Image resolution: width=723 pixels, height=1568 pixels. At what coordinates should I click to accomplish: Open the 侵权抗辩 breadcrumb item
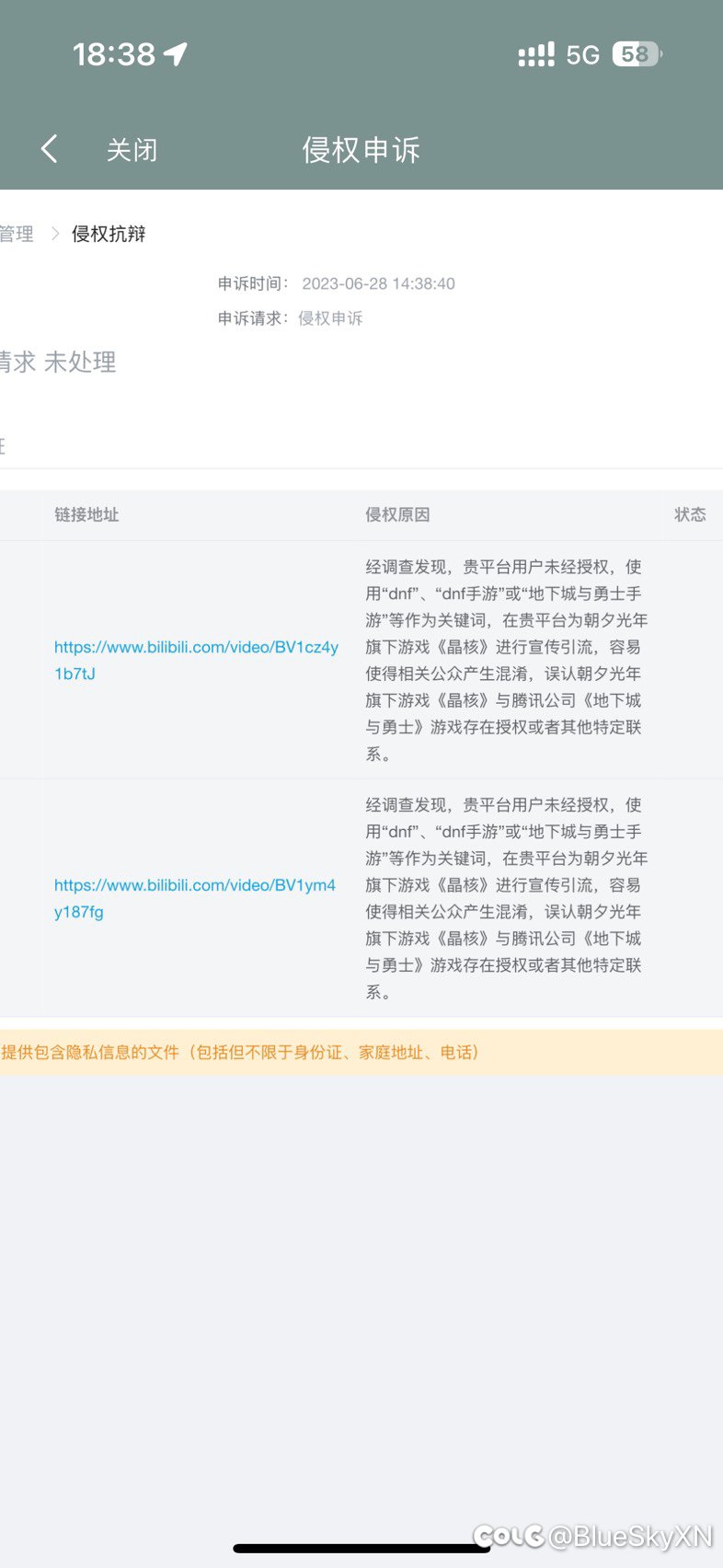pyautogui.click(x=109, y=234)
